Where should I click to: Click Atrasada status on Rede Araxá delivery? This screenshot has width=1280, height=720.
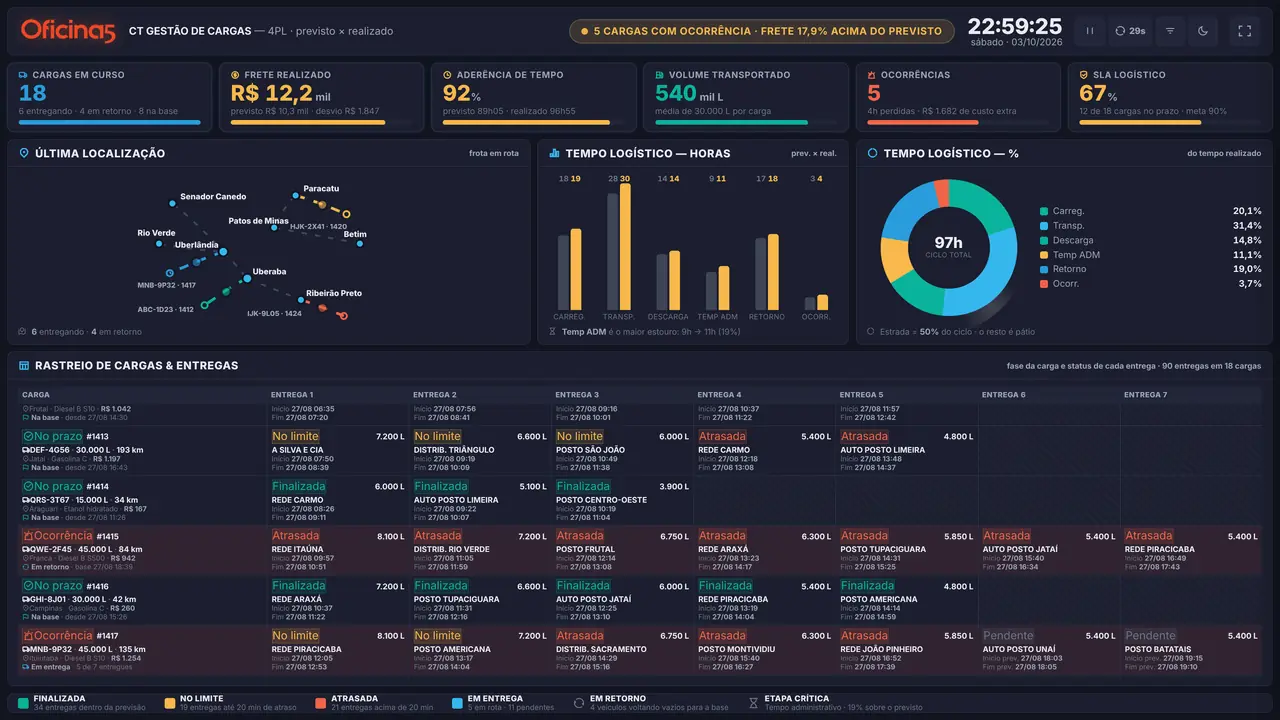722,536
